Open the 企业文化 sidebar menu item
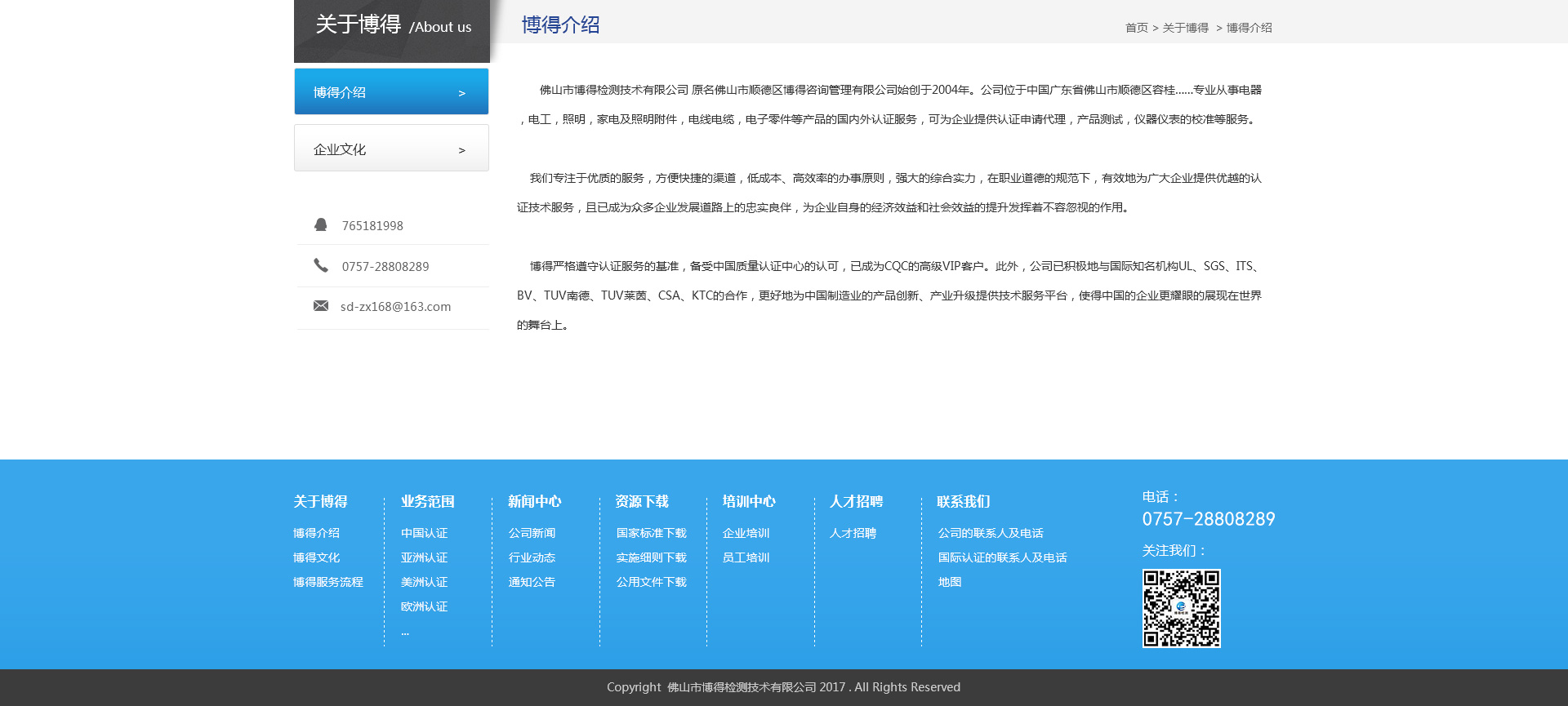Viewport: 1568px width, 706px height. pos(391,149)
